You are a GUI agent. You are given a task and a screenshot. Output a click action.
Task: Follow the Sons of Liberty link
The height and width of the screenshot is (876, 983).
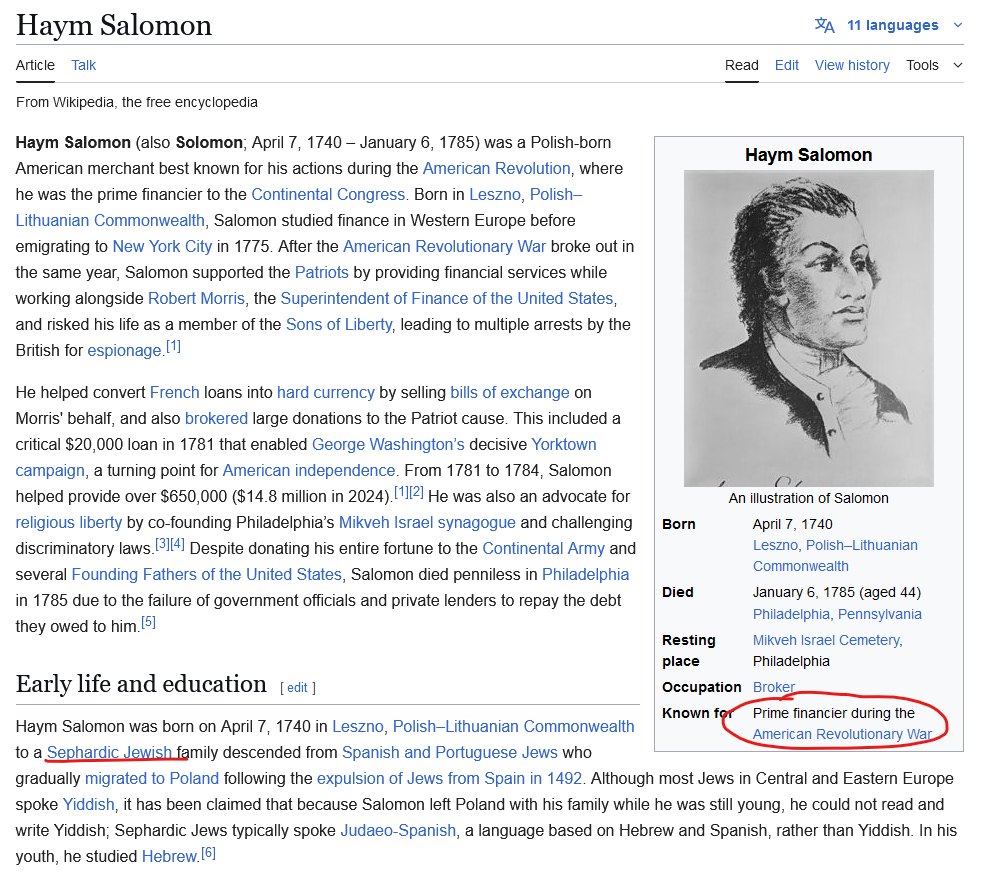pyautogui.click(x=339, y=324)
